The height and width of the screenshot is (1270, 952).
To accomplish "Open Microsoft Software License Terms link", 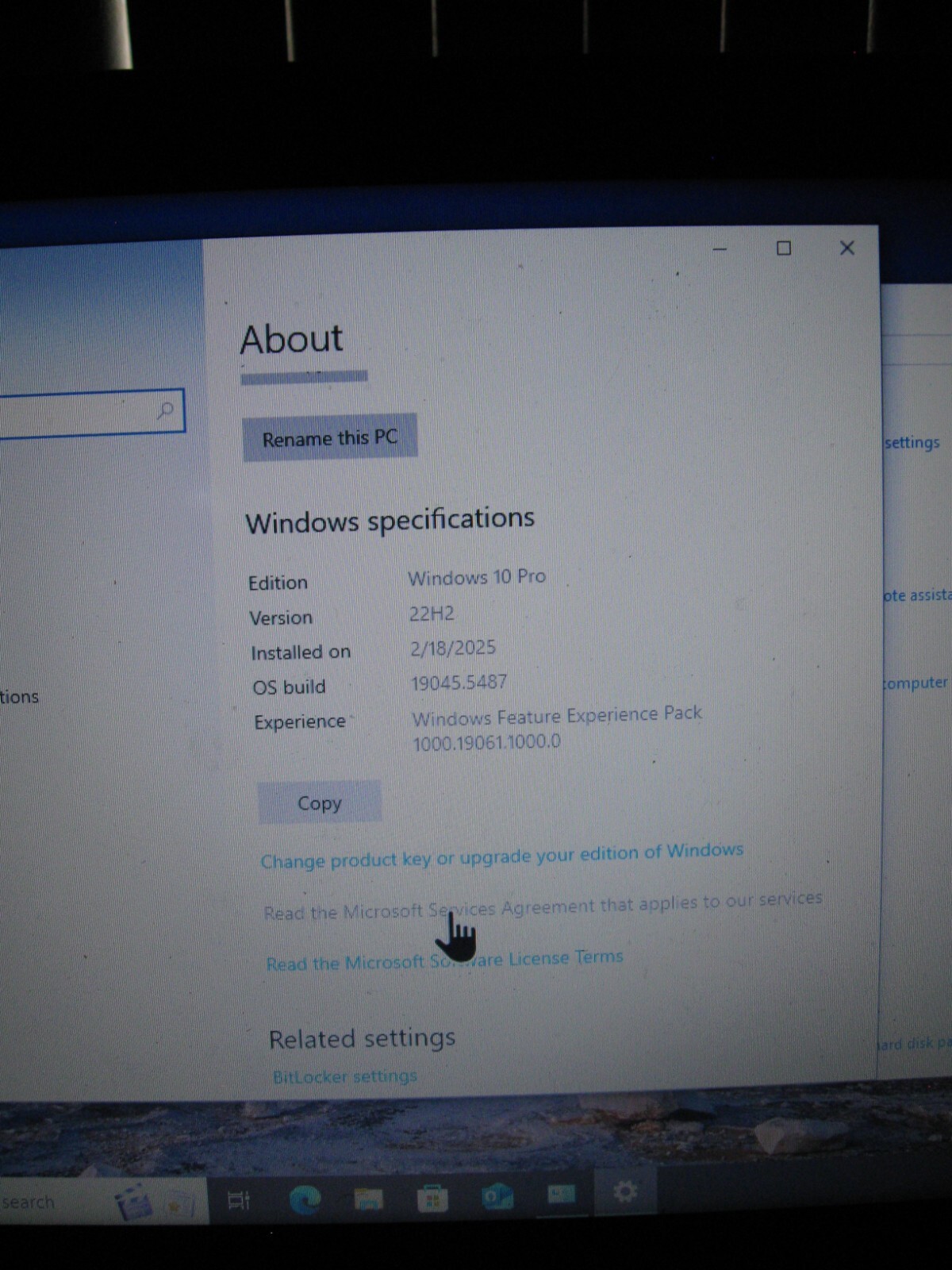I will 444,960.
